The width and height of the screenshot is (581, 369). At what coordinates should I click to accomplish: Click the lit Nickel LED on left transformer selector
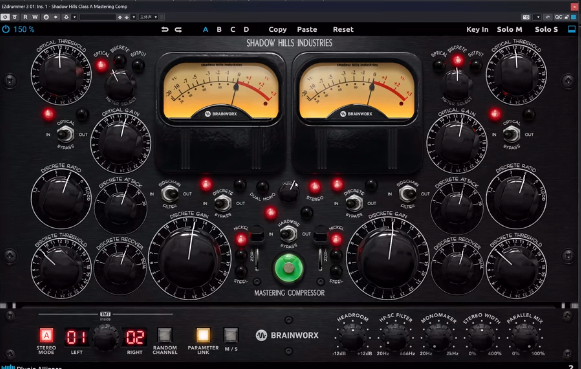241,239
